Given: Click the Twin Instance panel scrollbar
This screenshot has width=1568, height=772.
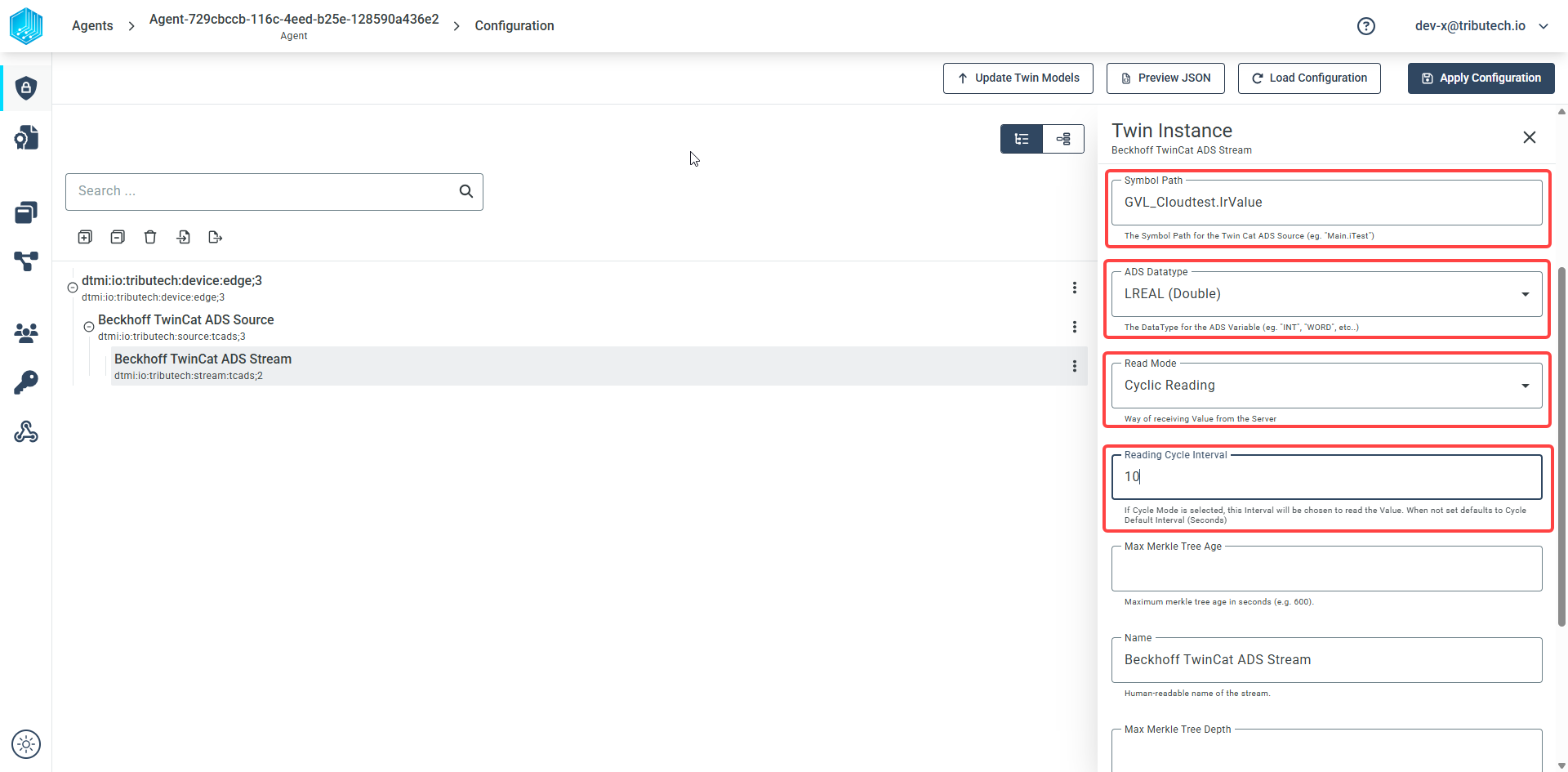Looking at the screenshot, I should click(x=1562, y=447).
